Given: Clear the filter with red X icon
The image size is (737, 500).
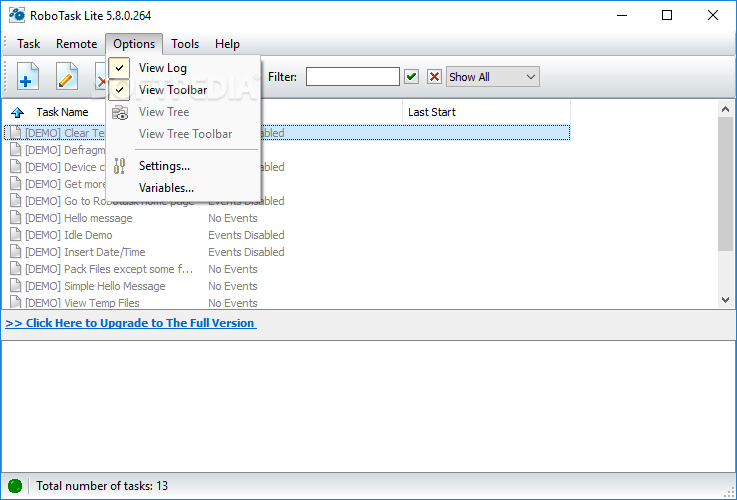Looking at the screenshot, I should pos(434,77).
